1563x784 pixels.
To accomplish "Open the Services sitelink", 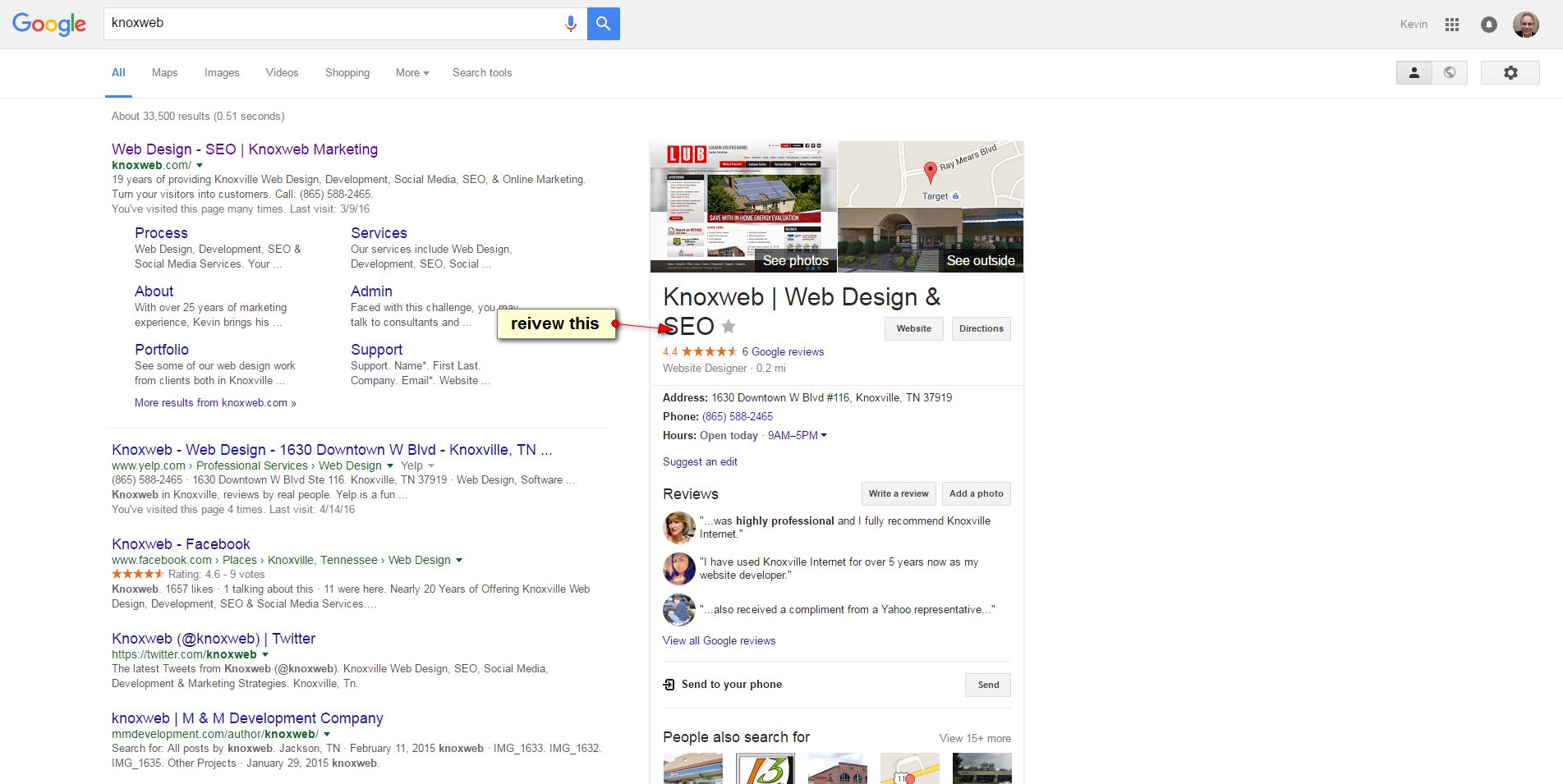I will (379, 233).
